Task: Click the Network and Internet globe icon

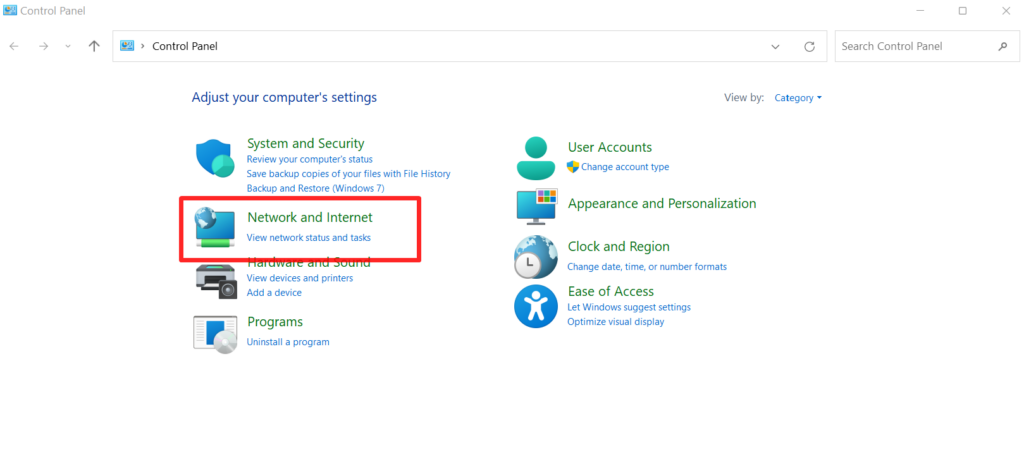Action: click(215, 227)
